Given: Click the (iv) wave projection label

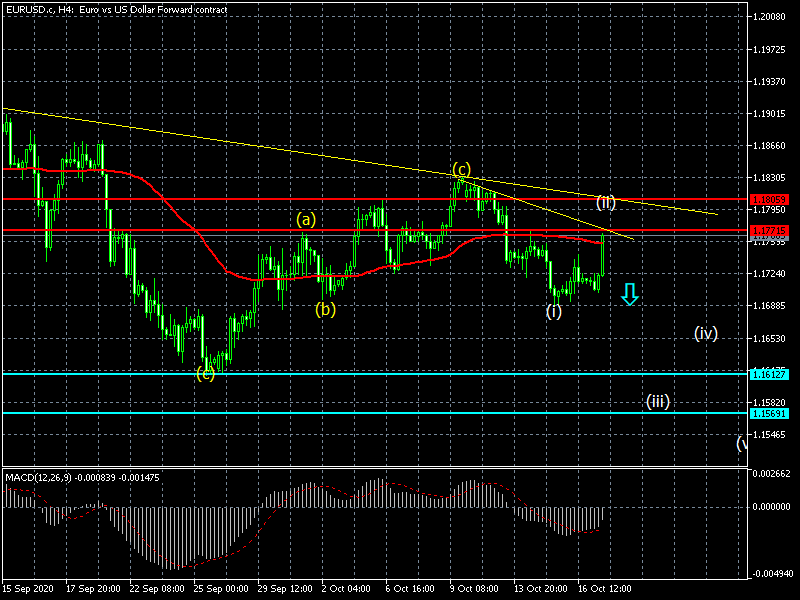Looking at the screenshot, I should coord(706,333).
